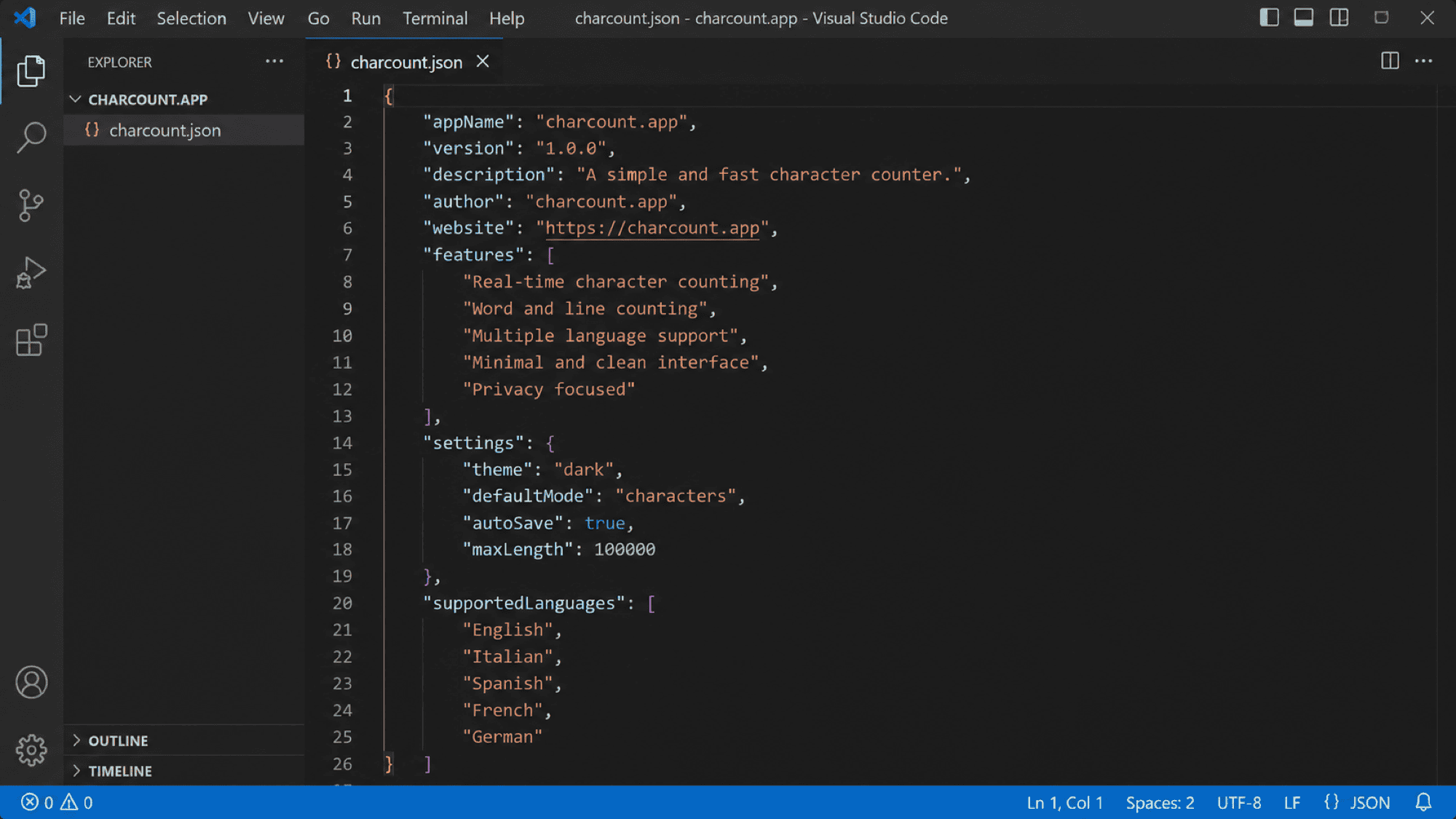Click the VS Code logo icon

click(x=25, y=17)
